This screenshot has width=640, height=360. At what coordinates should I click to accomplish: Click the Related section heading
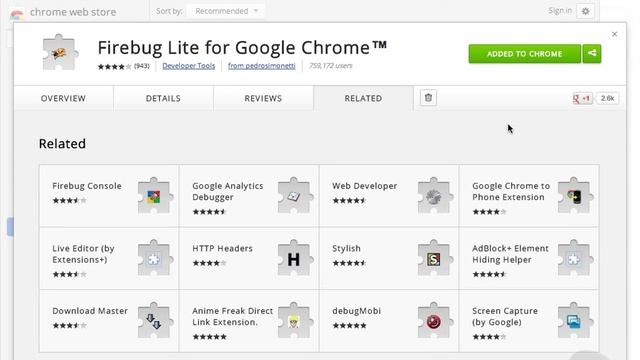[x=62, y=144]
